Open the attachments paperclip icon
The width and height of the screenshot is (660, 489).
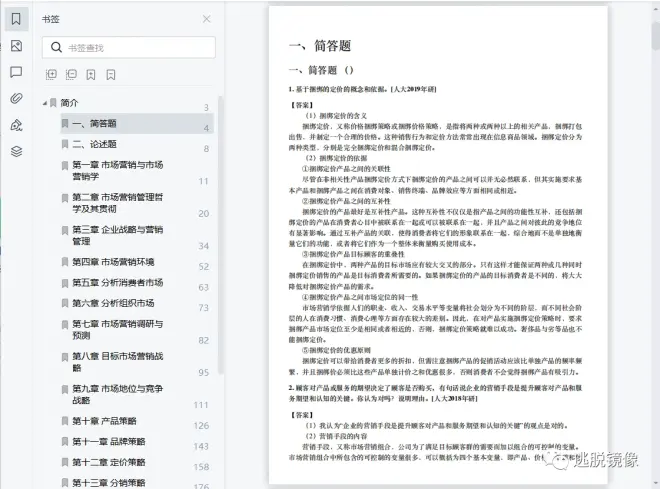pos(16,98)
